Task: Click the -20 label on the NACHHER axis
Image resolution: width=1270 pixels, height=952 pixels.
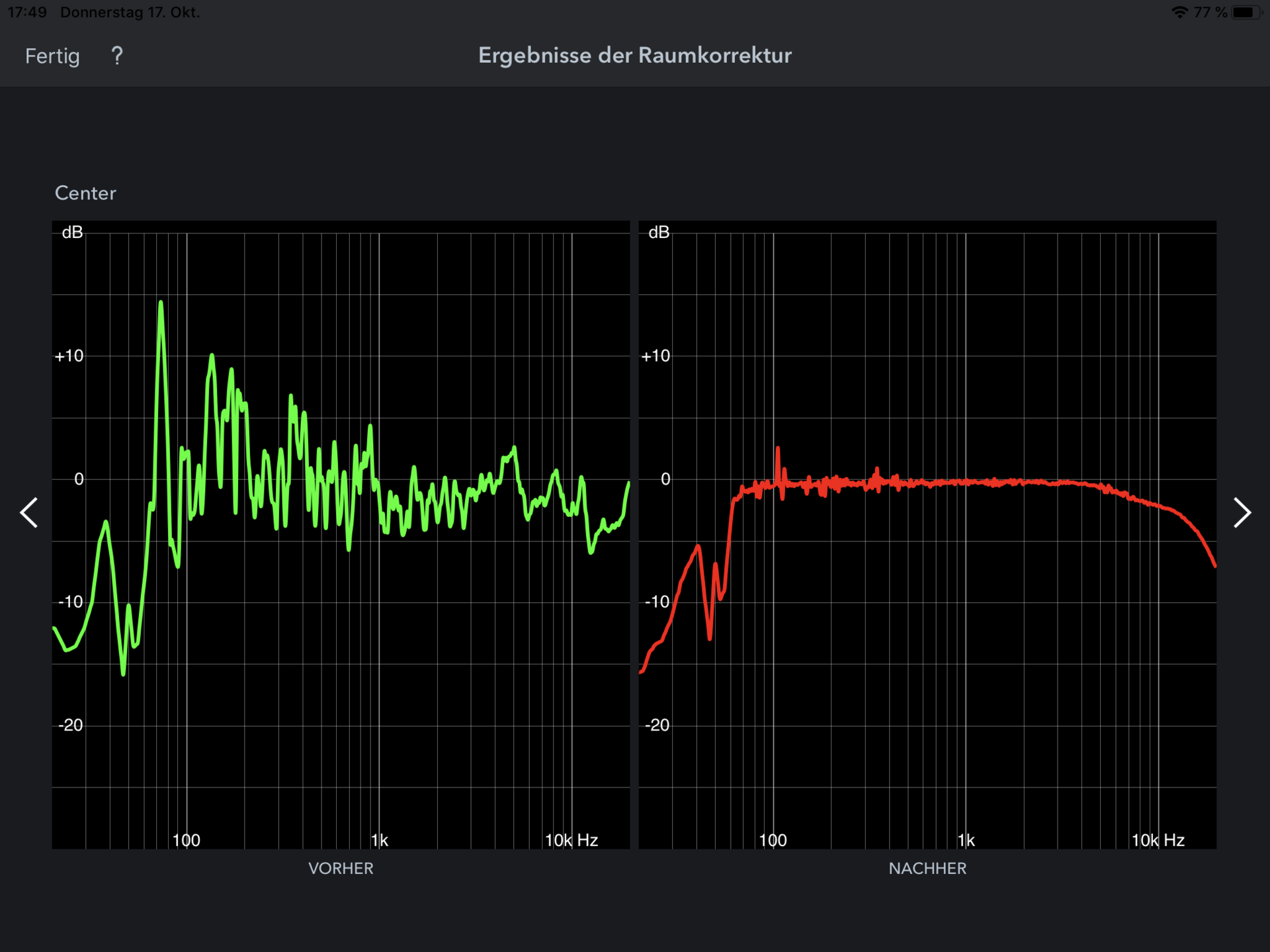Action: tap(657, 725)
